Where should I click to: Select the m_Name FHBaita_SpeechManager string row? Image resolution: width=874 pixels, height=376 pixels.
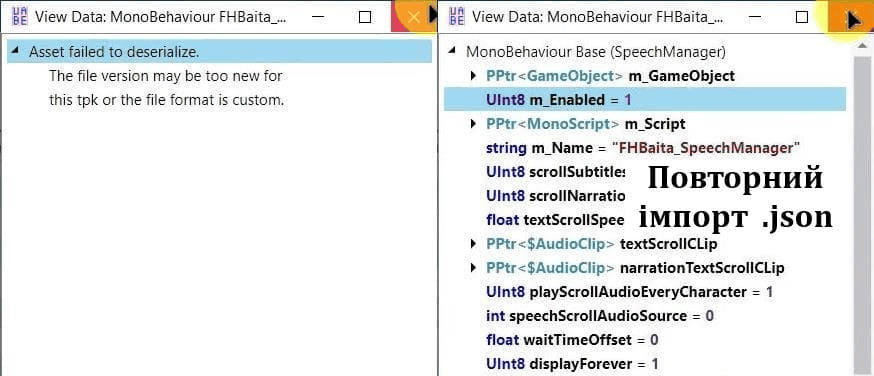643,148
